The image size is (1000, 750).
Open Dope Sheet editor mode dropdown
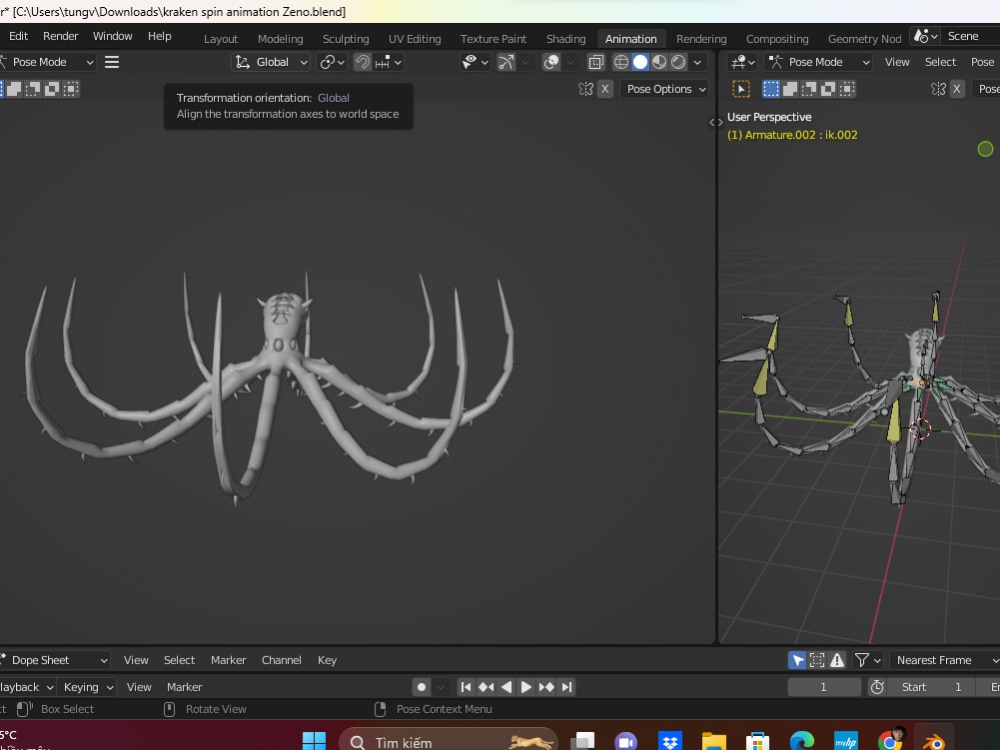[55, 660]
